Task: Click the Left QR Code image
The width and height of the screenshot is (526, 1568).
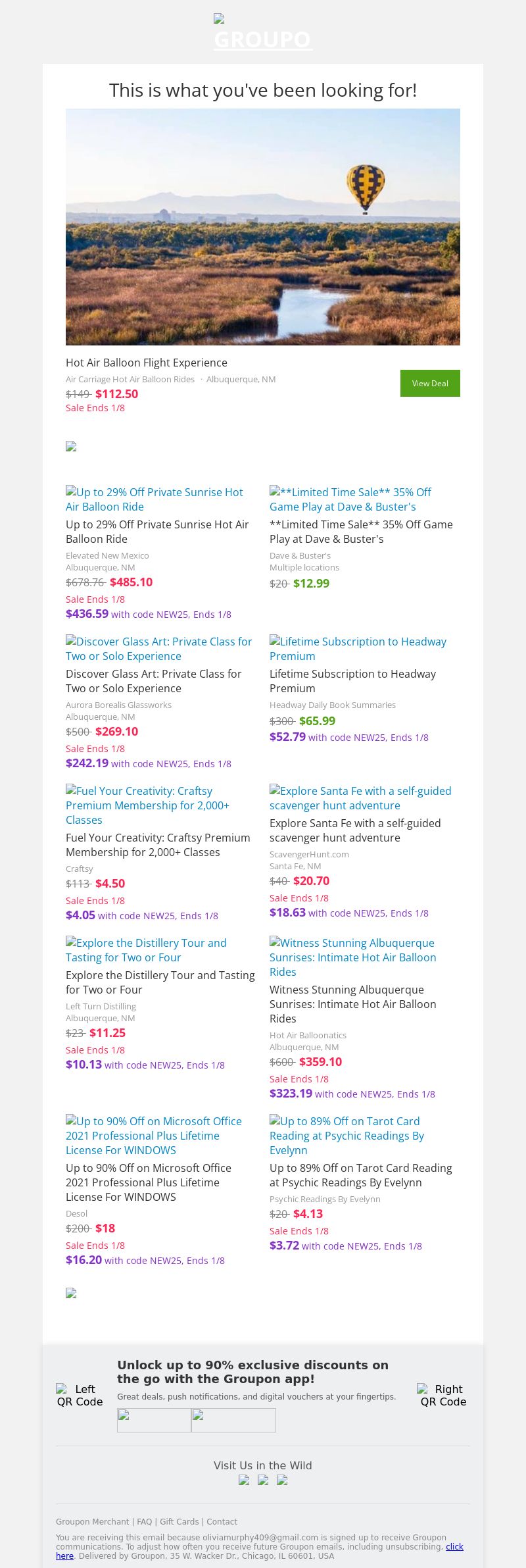Action: 80,1395
